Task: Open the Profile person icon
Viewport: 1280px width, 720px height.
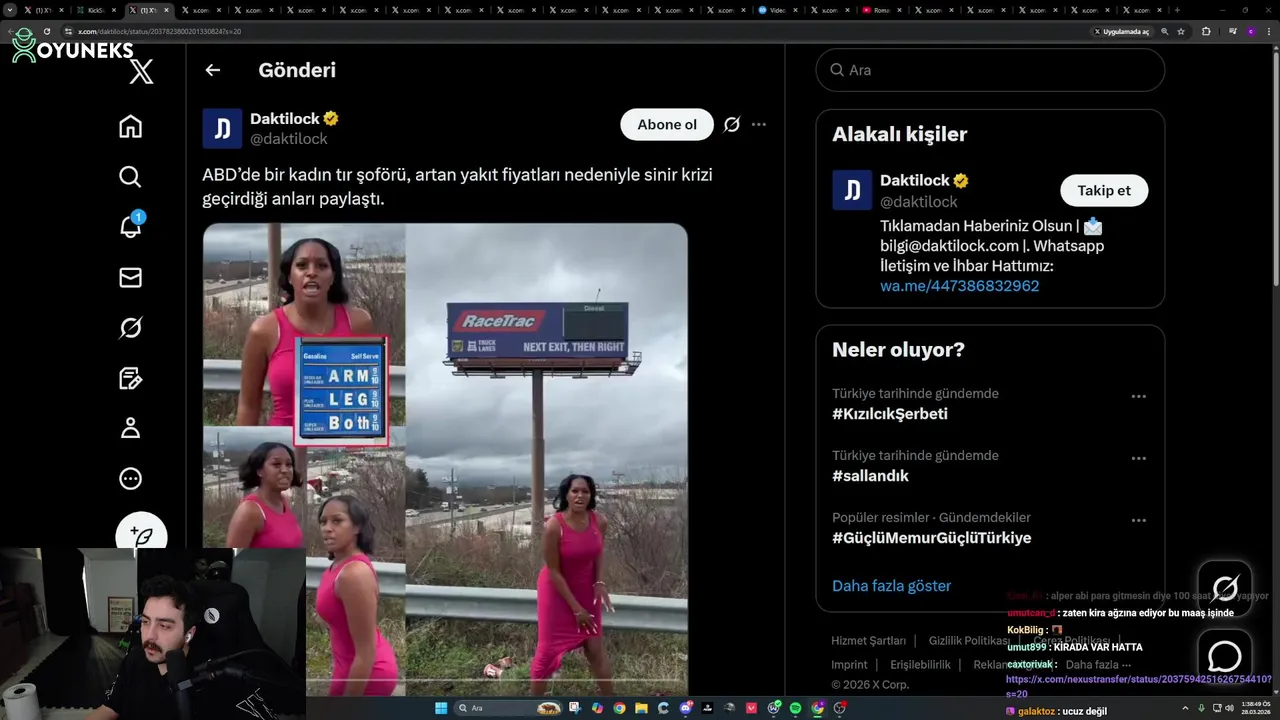Action: tap(130, 428)
